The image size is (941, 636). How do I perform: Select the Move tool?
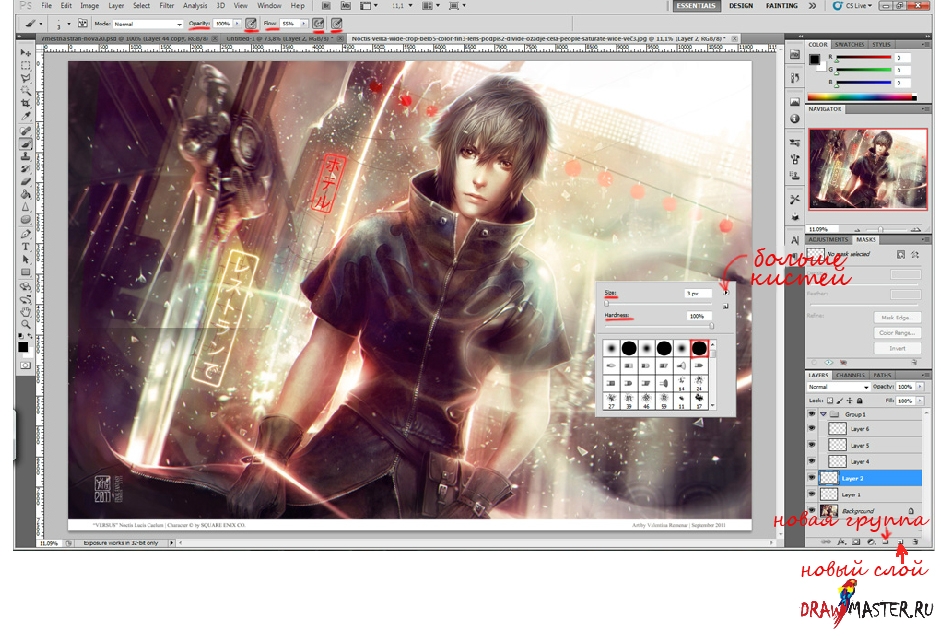tap(25, 53)
